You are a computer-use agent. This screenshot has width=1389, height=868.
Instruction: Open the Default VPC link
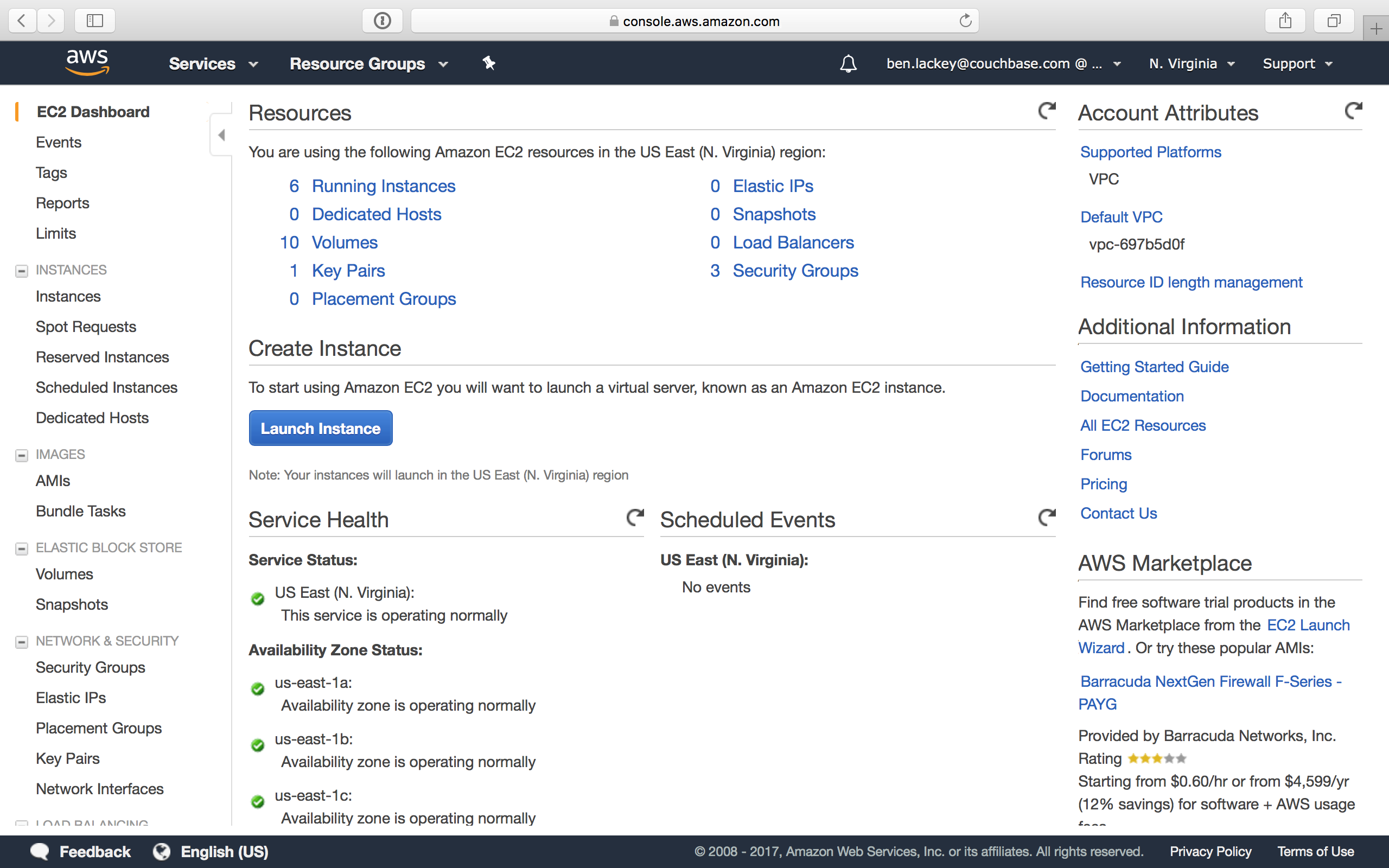[x=1121, y=217]
